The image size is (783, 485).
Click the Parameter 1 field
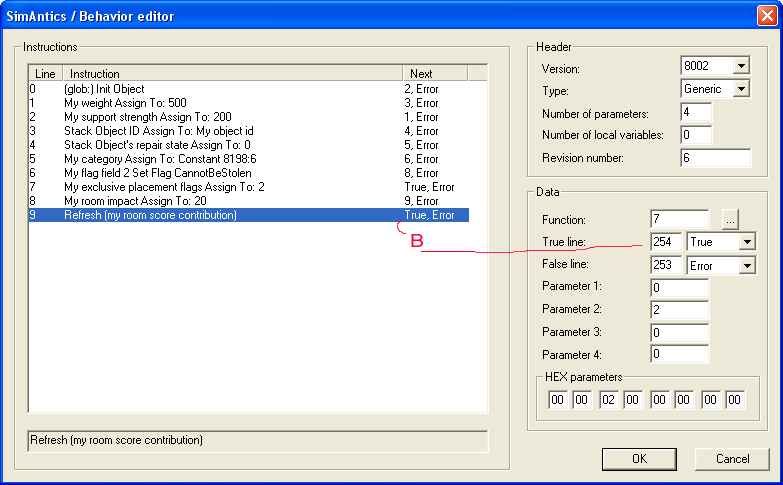[680, 288]
